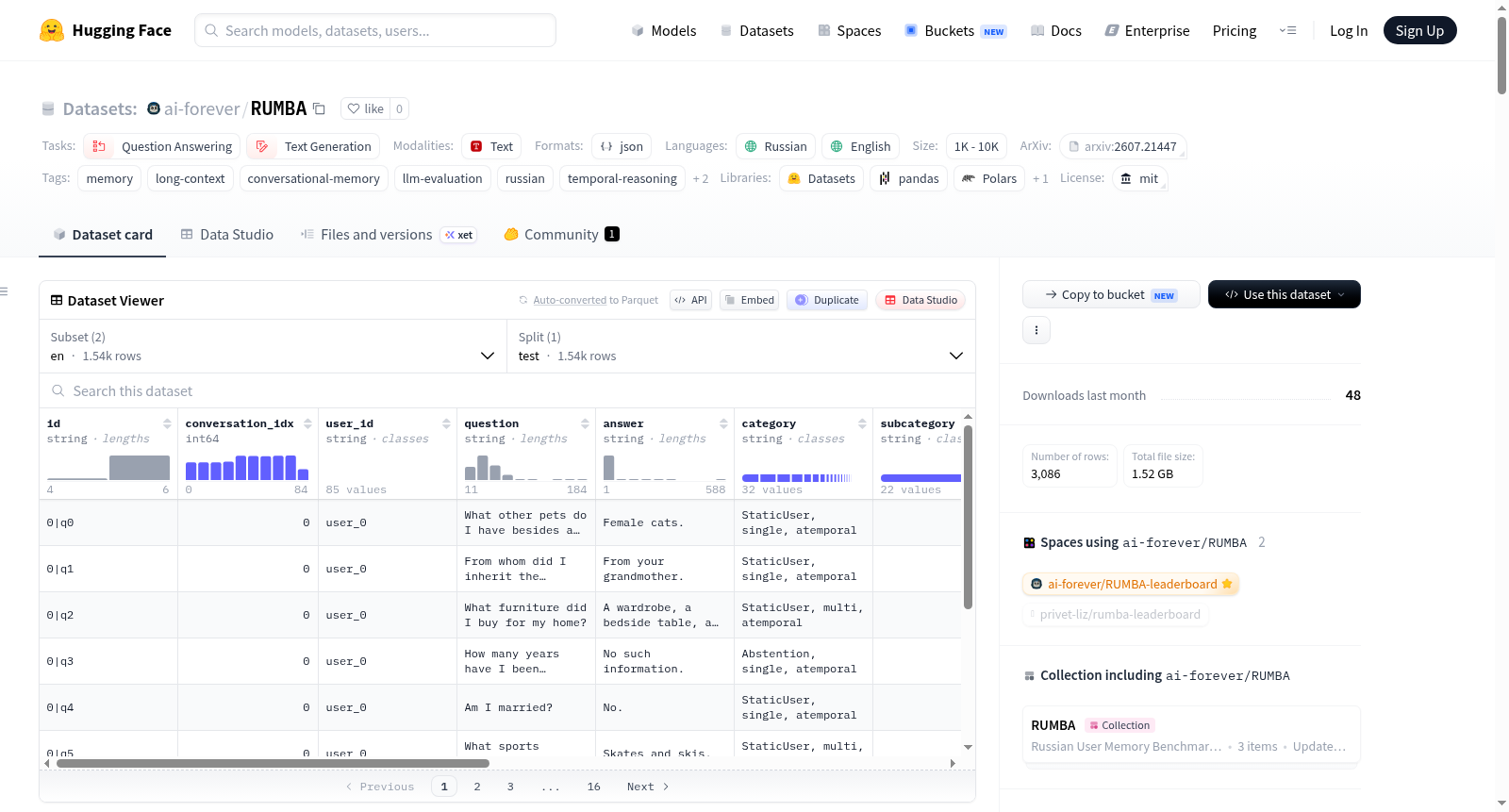1509x812 pixels.
Task: Go to page 3 of results
Action: tap(510, 787)
